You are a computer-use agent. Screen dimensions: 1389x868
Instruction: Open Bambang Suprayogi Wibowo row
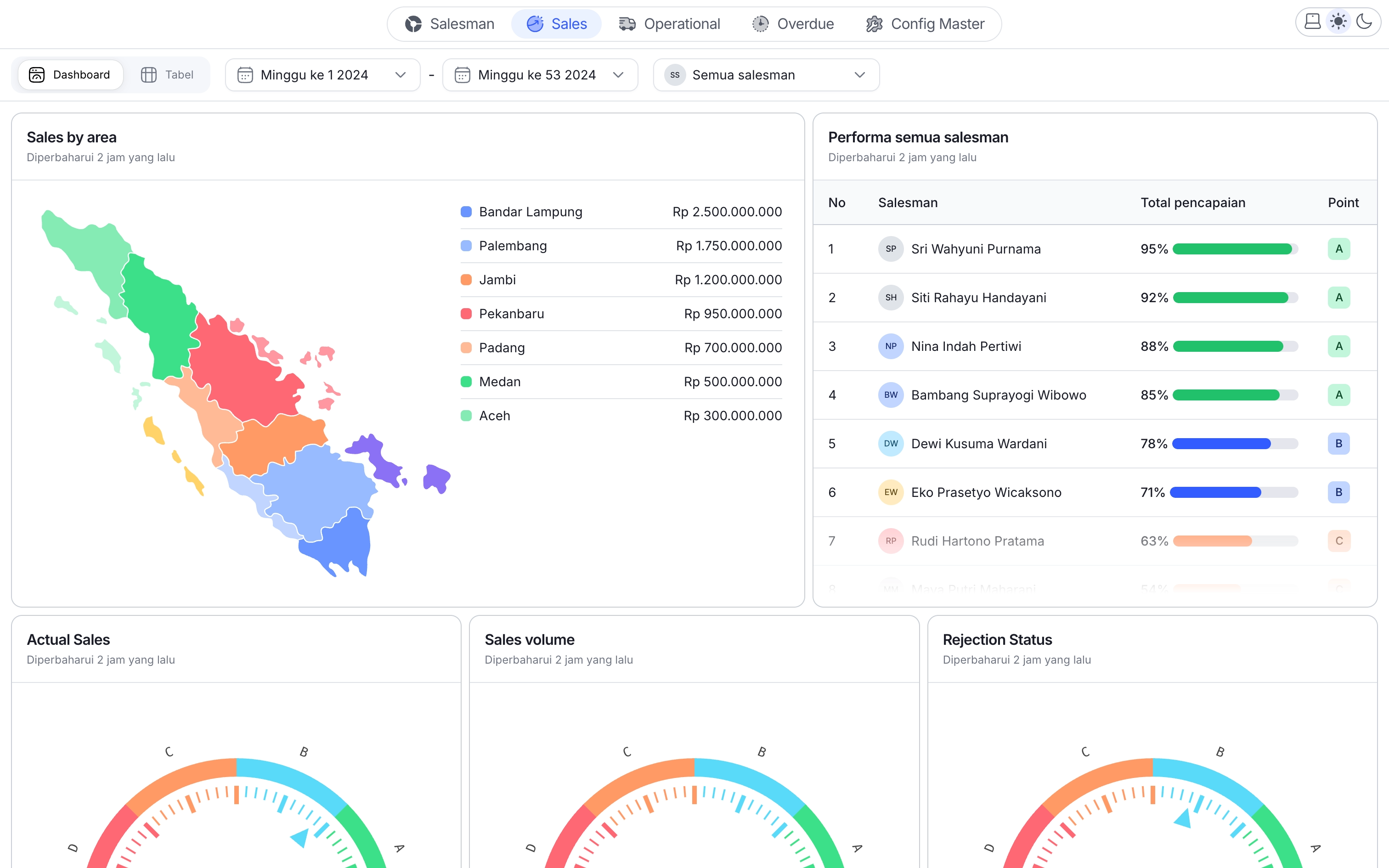click(1095, 395)
